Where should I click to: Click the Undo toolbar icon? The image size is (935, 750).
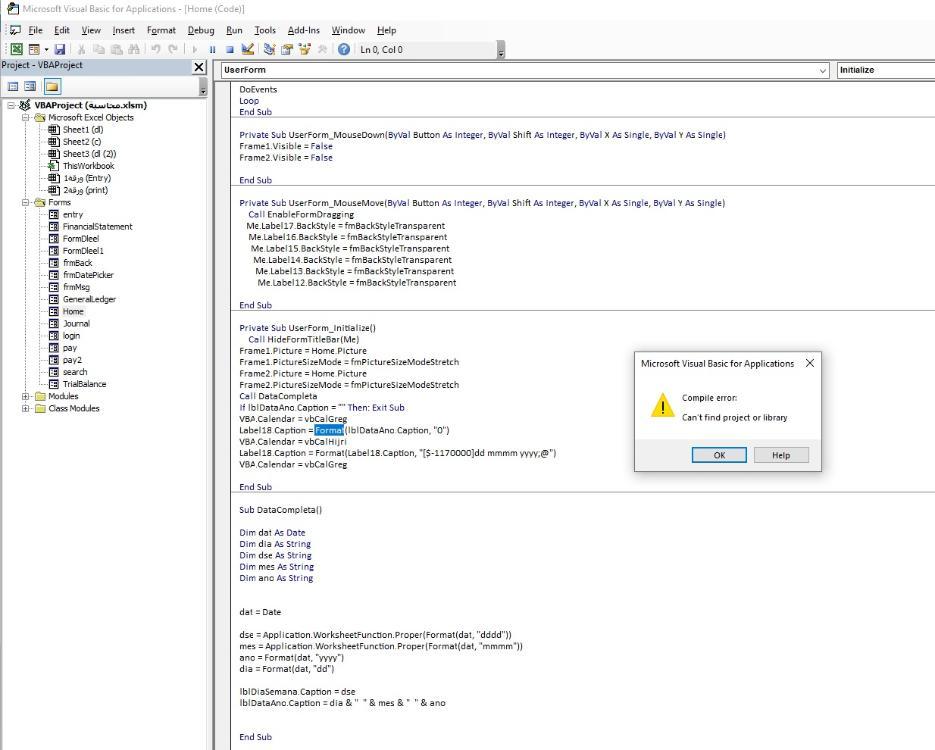click(156, 49)
